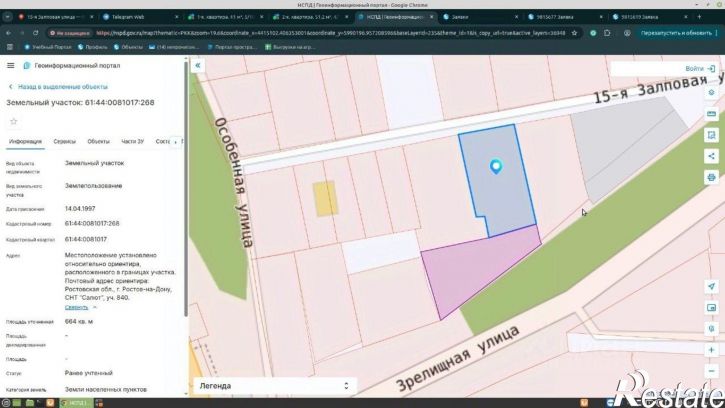This screenshot has width=725, height=408.
Task: Open the tab search dropdown
Action: click(7, 17)
